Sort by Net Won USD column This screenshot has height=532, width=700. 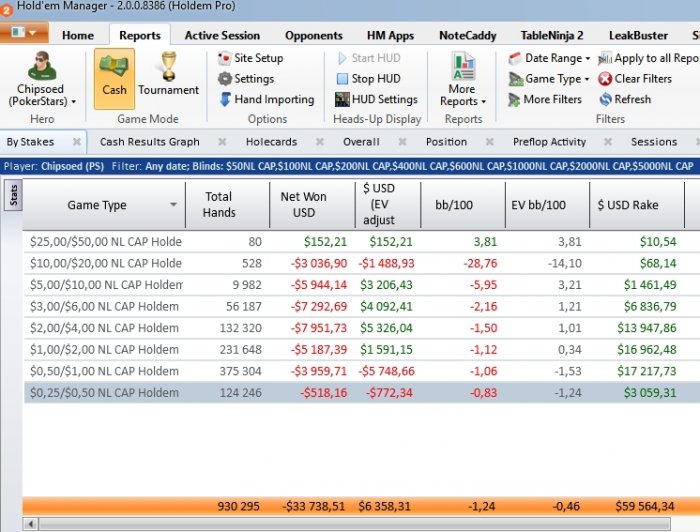pos(312,205)
